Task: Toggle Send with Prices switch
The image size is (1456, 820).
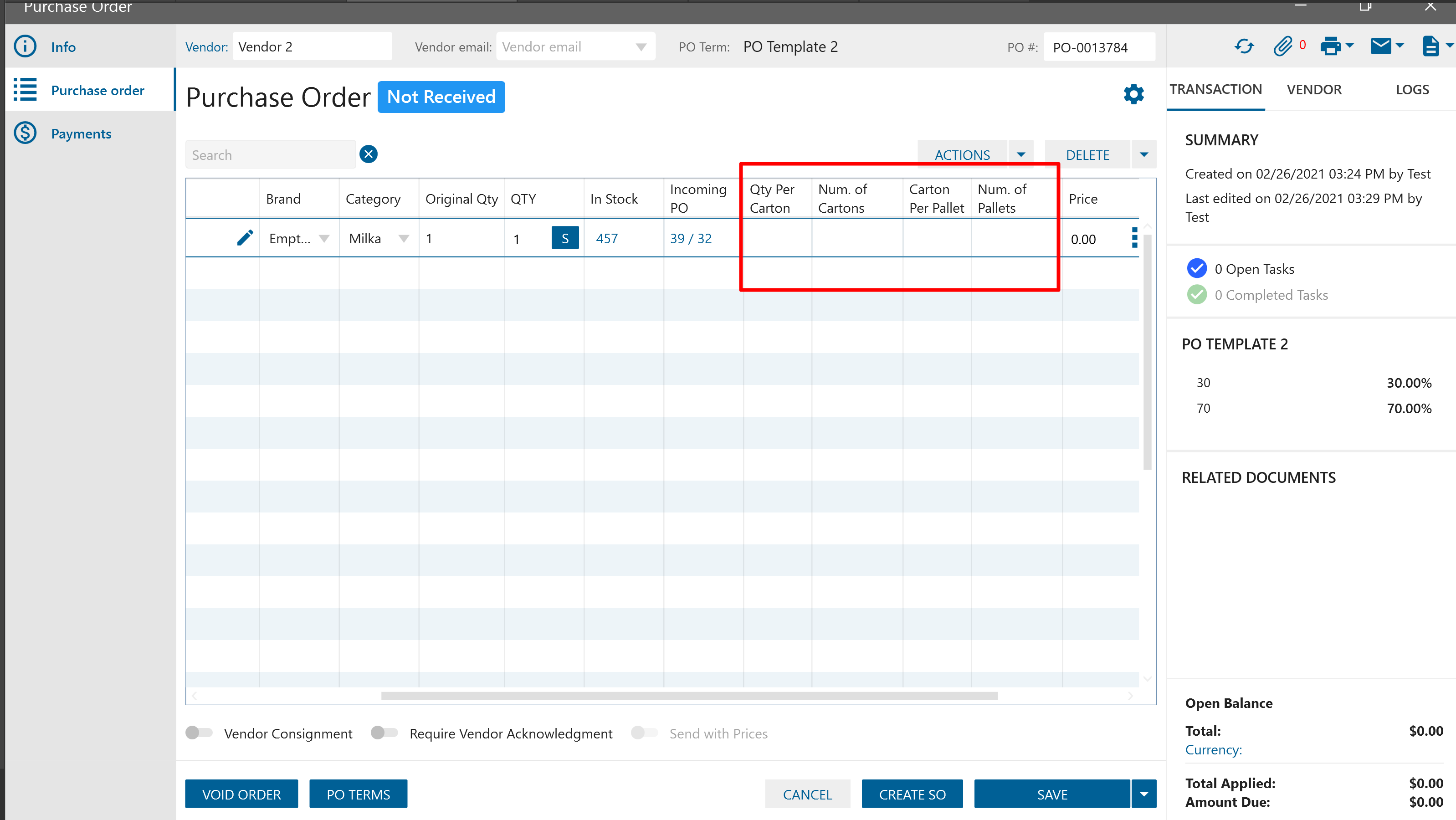Action: pyautogui.click(x=644, y=733)
